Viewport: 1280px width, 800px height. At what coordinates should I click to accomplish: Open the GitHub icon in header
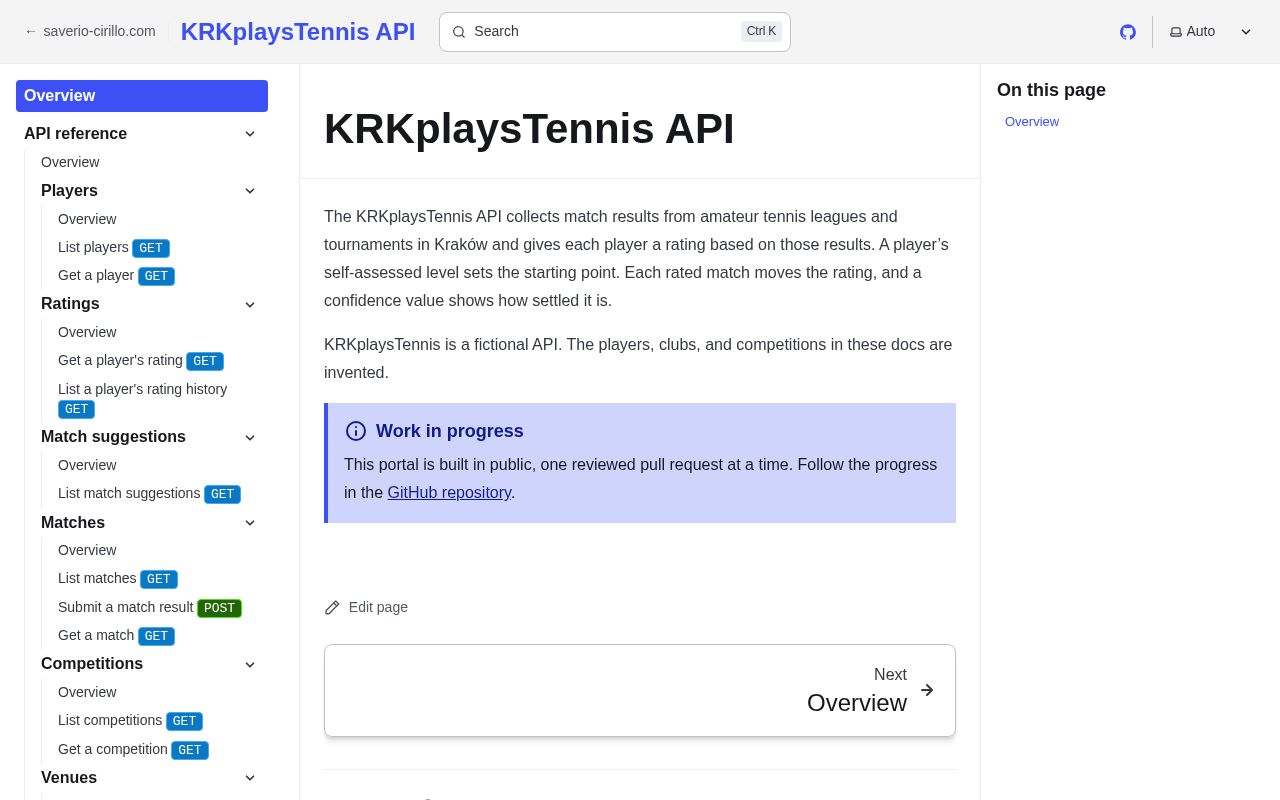point(1128,32)
